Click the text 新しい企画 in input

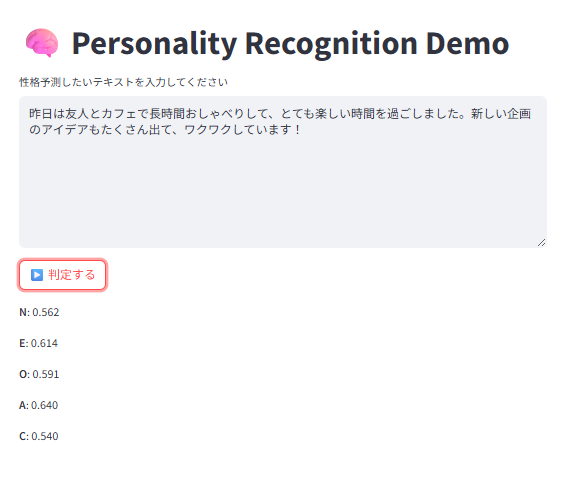pyautogui.click(x=501, y=114)
